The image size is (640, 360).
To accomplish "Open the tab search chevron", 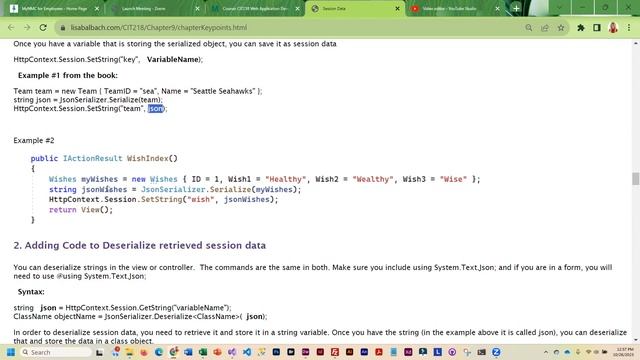I will pyautogui.click(x=559, y=8).
